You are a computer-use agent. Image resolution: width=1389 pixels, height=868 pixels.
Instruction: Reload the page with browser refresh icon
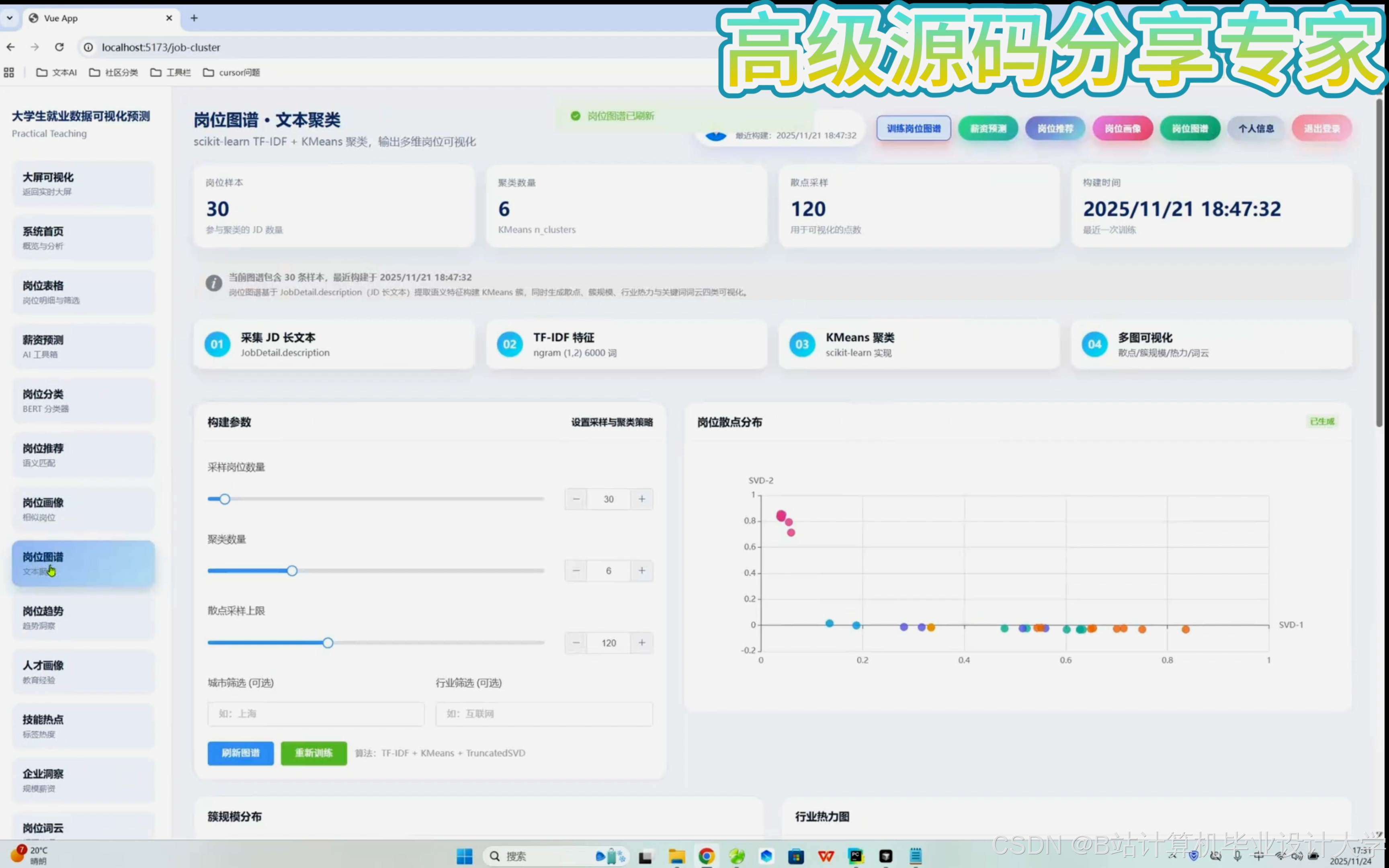(x=59, y=47)
